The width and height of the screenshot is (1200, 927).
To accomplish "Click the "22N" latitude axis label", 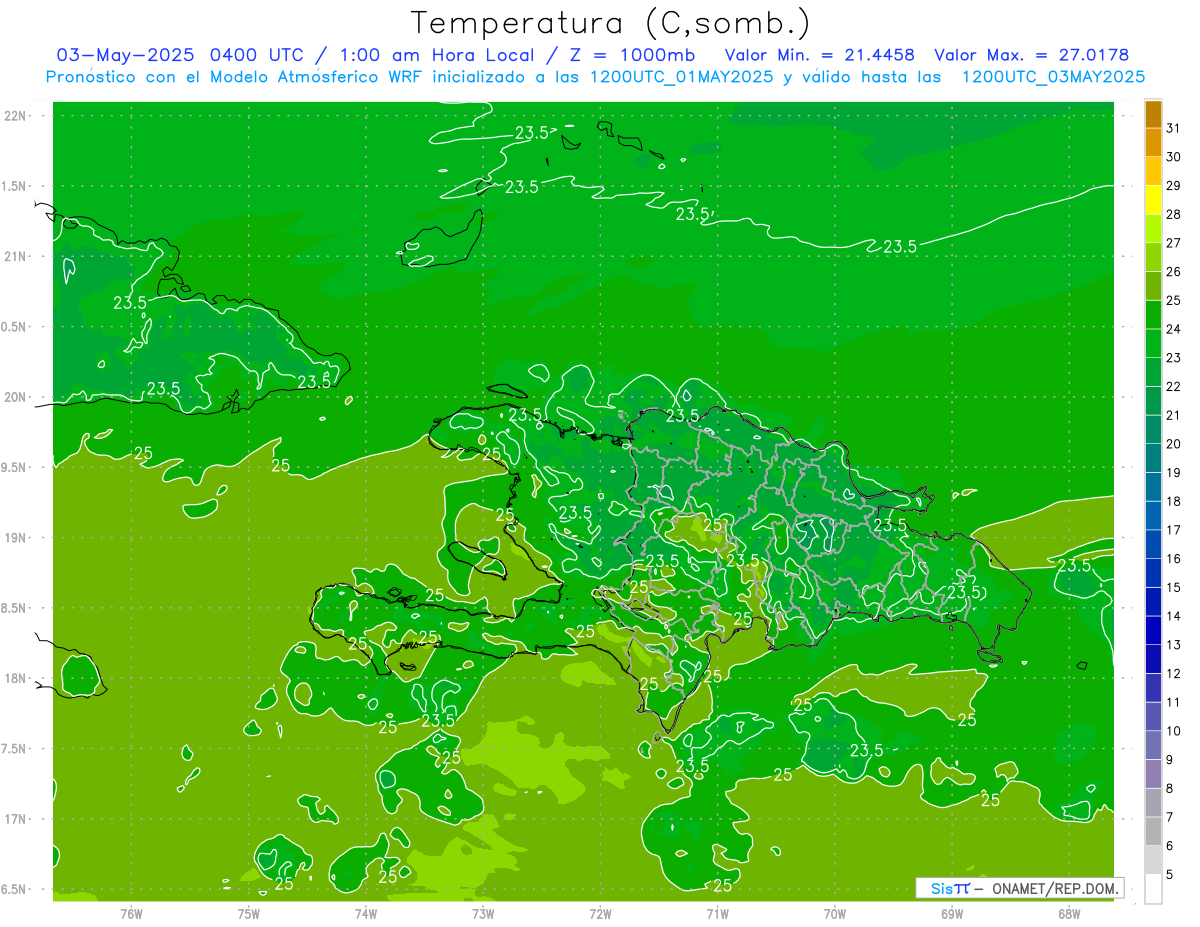I will click(x=15, y=116).
